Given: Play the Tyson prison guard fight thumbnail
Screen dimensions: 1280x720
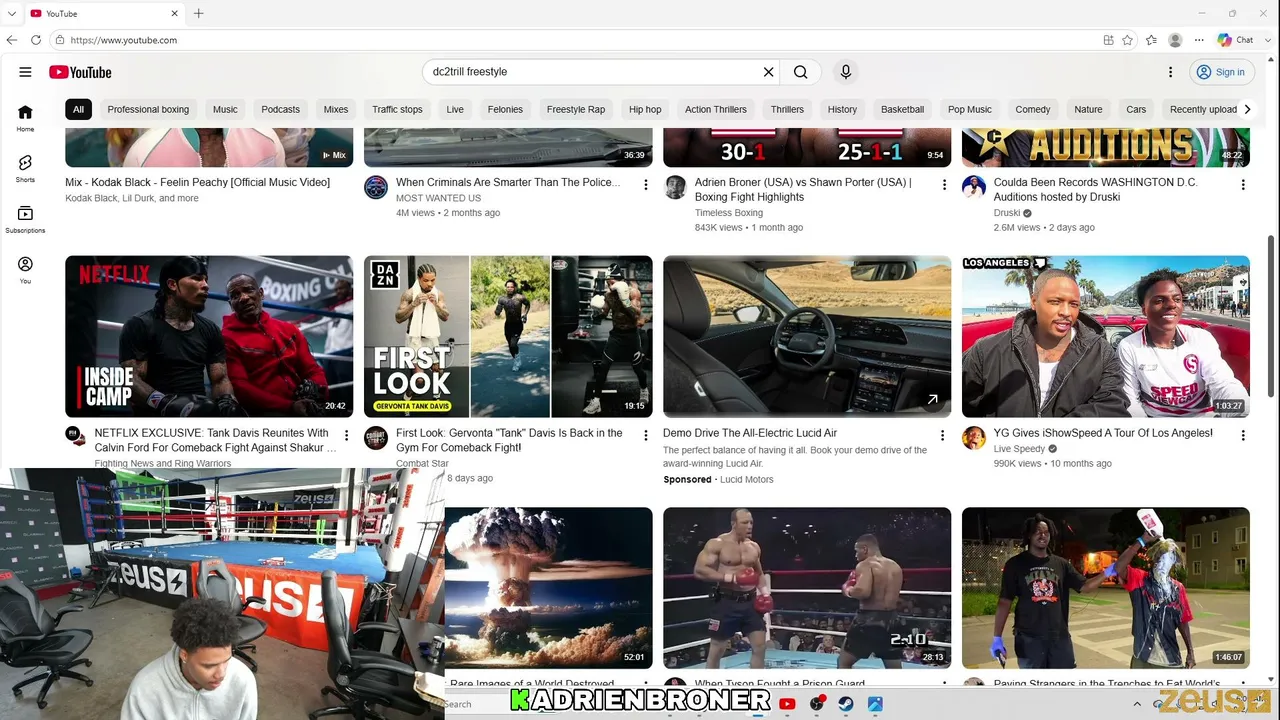Looking at the screenshot, I should pyautogui.click(x=807, y=588).
